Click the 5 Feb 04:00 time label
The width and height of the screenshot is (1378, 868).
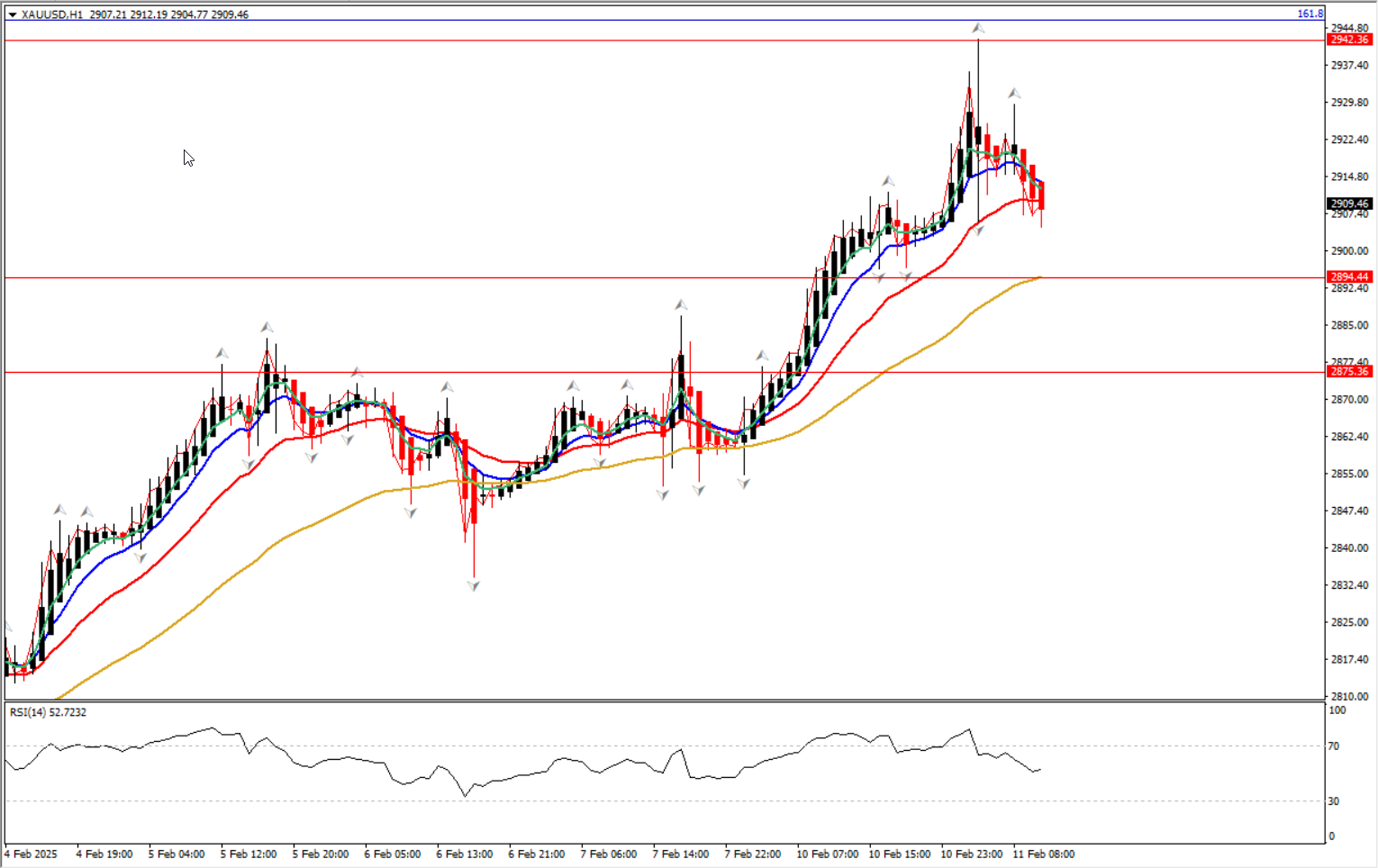coord(176,854)
